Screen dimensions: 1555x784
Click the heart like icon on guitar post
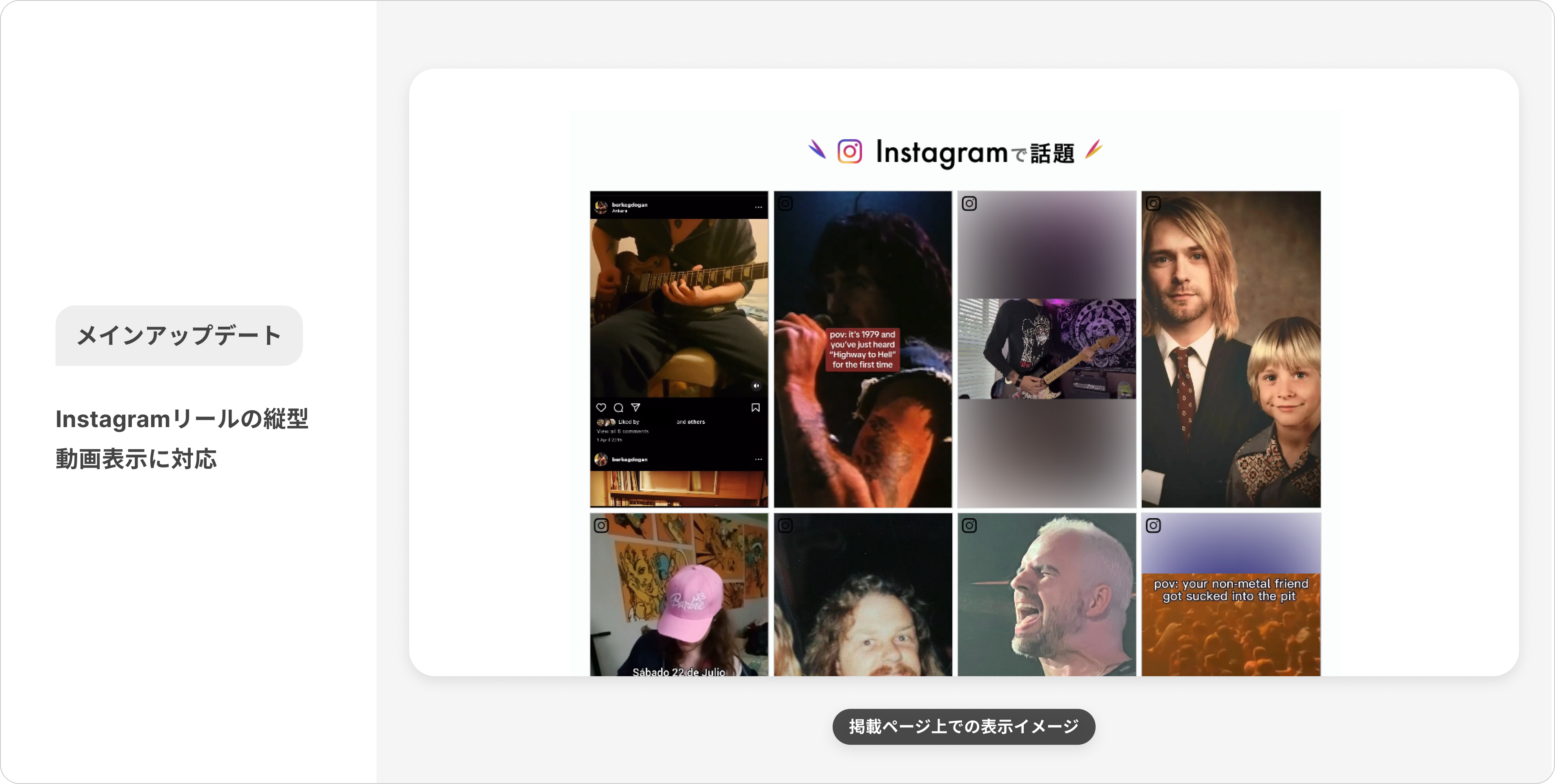pyautogui.click(x=601, y=408)
